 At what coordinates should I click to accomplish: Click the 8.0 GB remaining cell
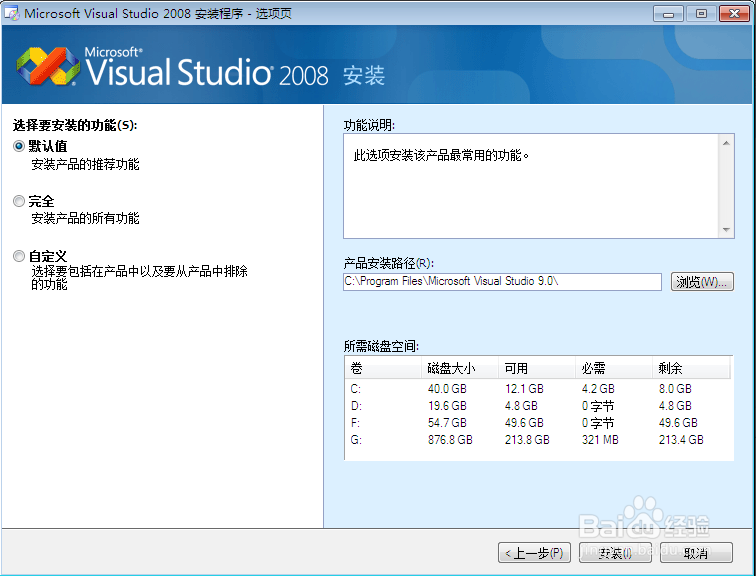675,388
